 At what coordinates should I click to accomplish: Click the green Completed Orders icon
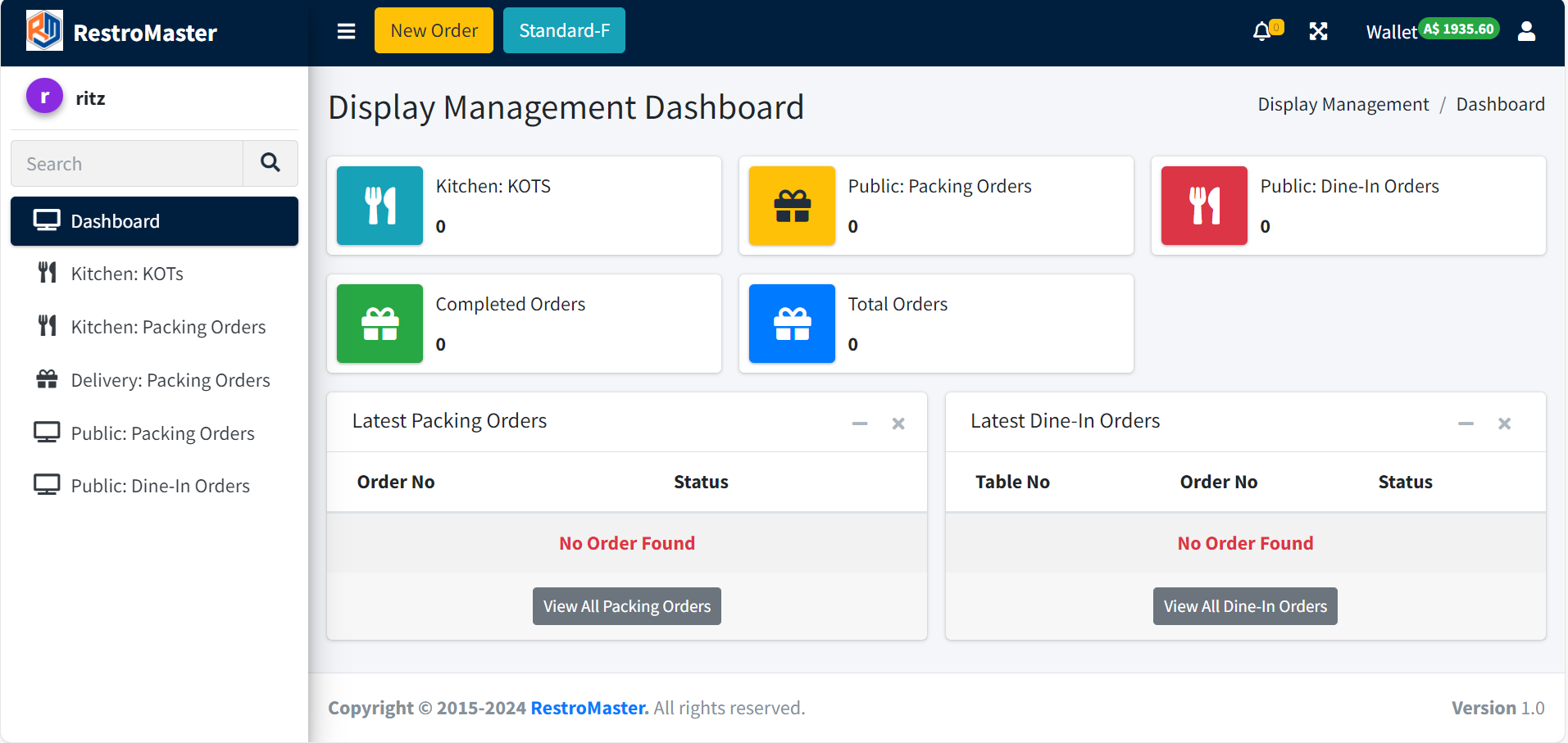380,324
